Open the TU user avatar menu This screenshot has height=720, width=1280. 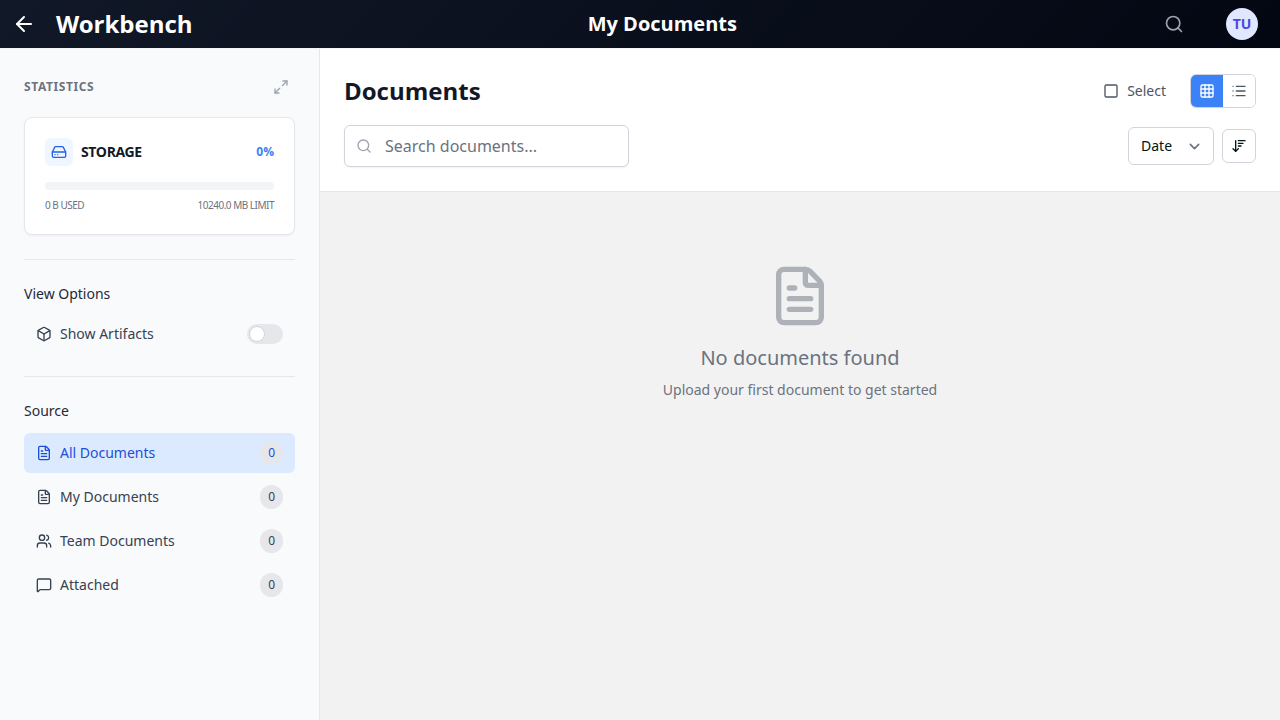1241,23
